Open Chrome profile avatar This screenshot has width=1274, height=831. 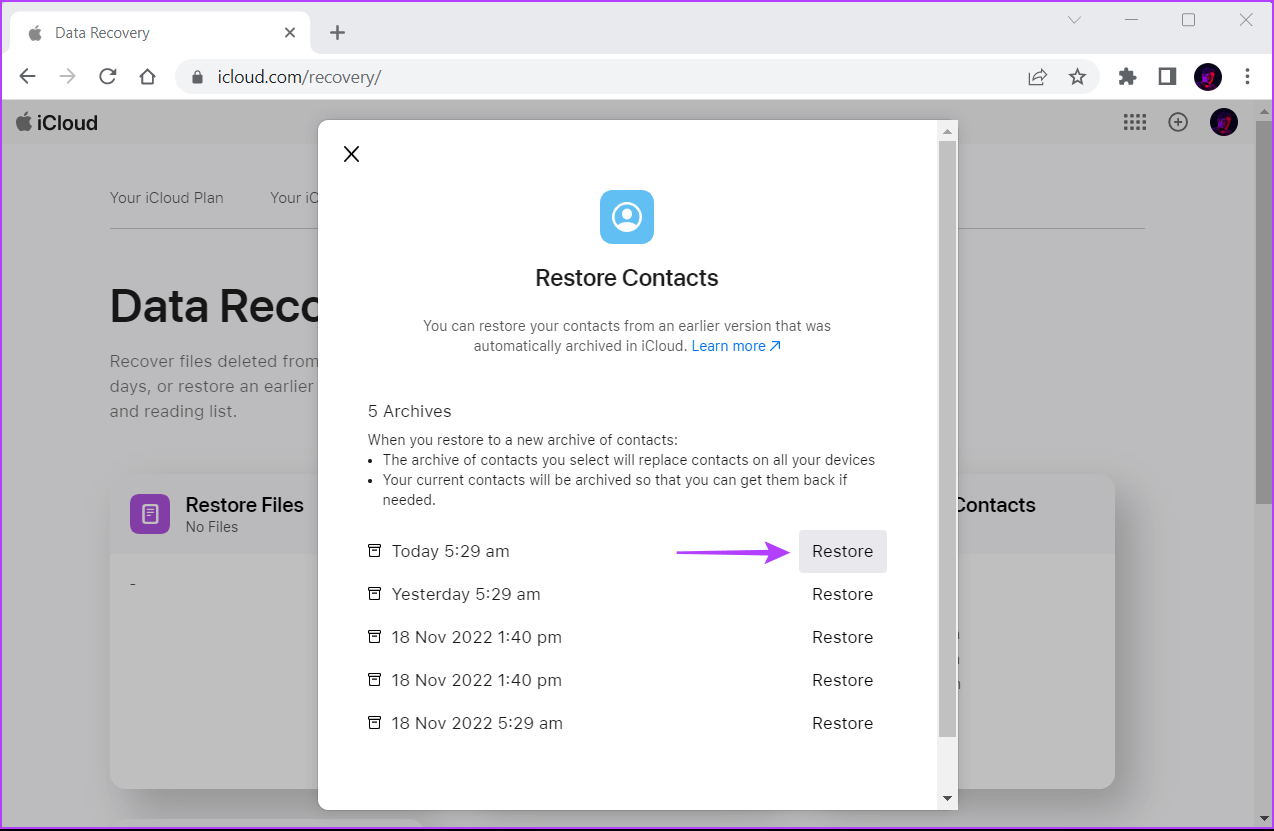coord(1208,77)
